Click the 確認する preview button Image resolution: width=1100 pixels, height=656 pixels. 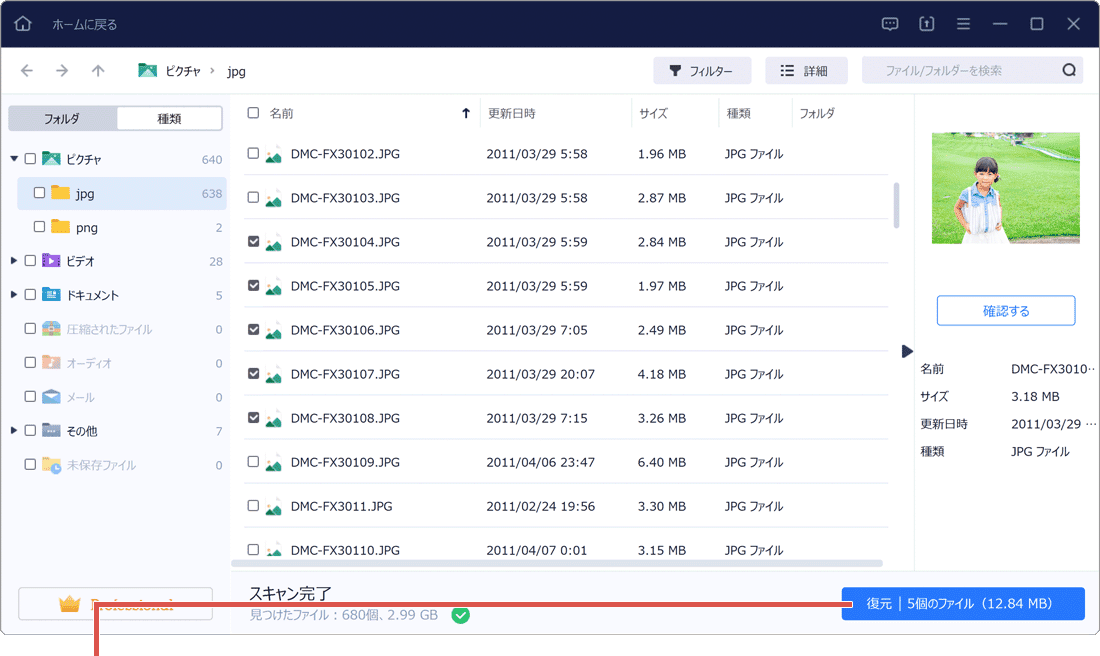coord(1005,310)
